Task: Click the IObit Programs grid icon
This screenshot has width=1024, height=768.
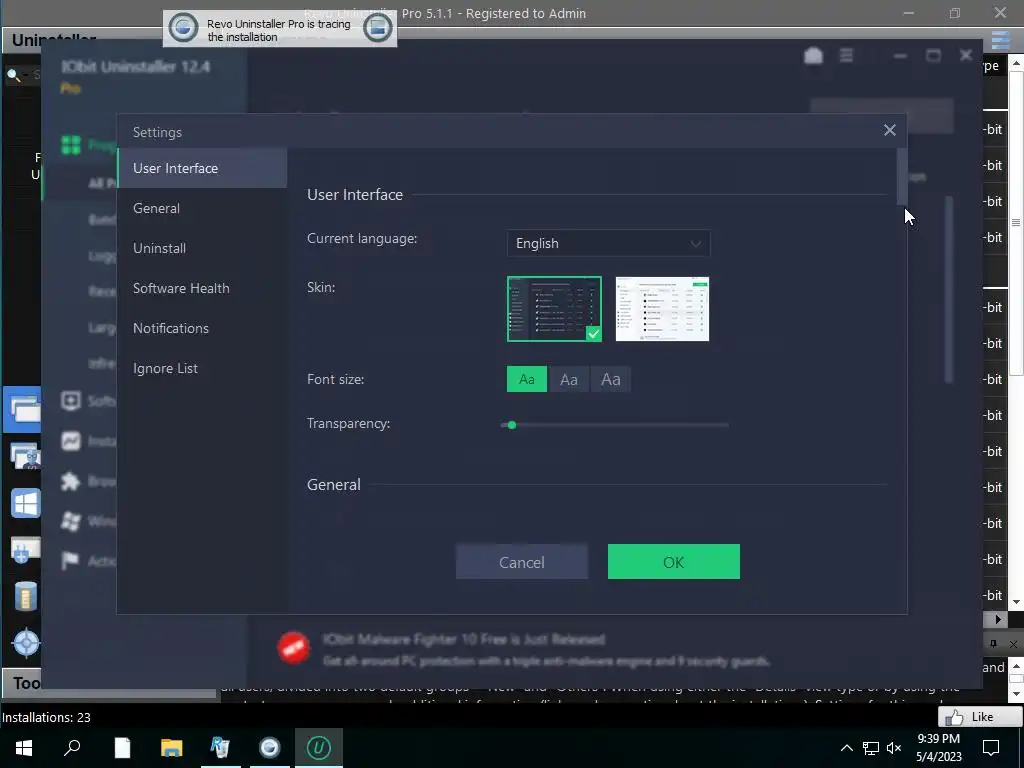Action: pyautogui.click(x=71, y=144)
